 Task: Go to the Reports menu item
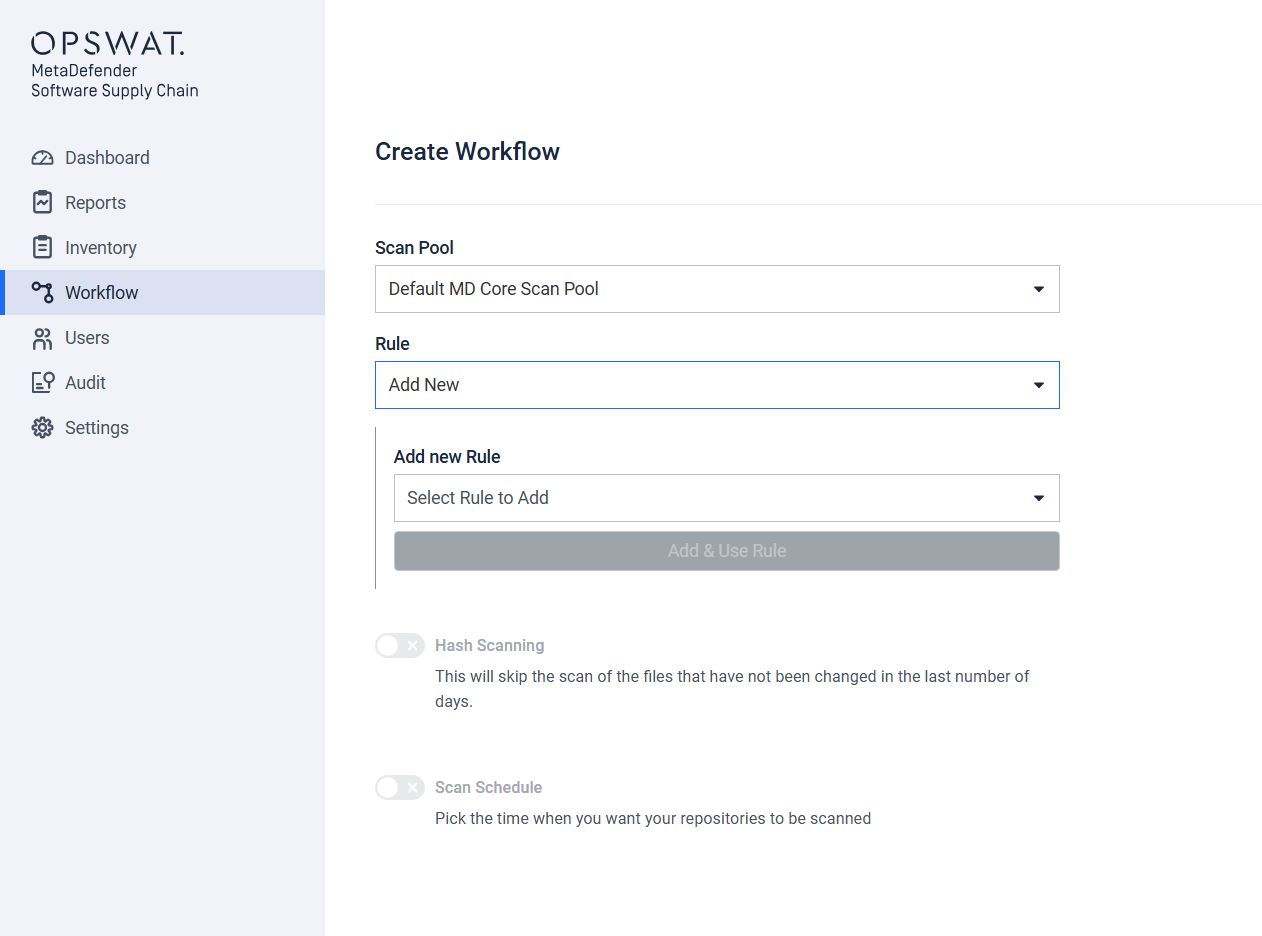tap(95, 203)
